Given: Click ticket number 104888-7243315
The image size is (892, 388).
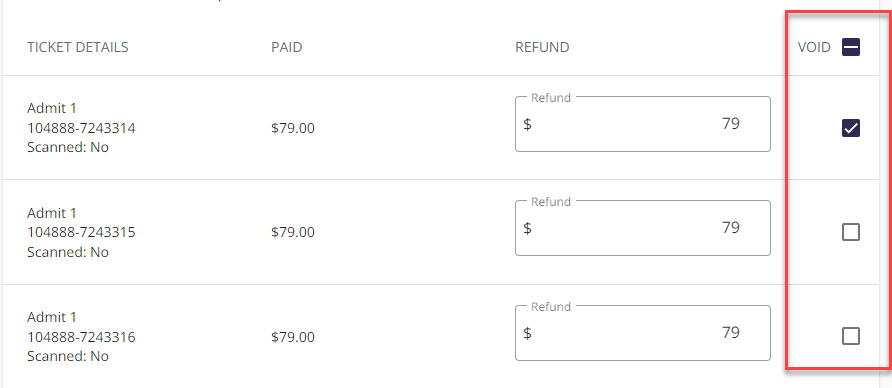Looking at the screenshot, I should 81,232.
